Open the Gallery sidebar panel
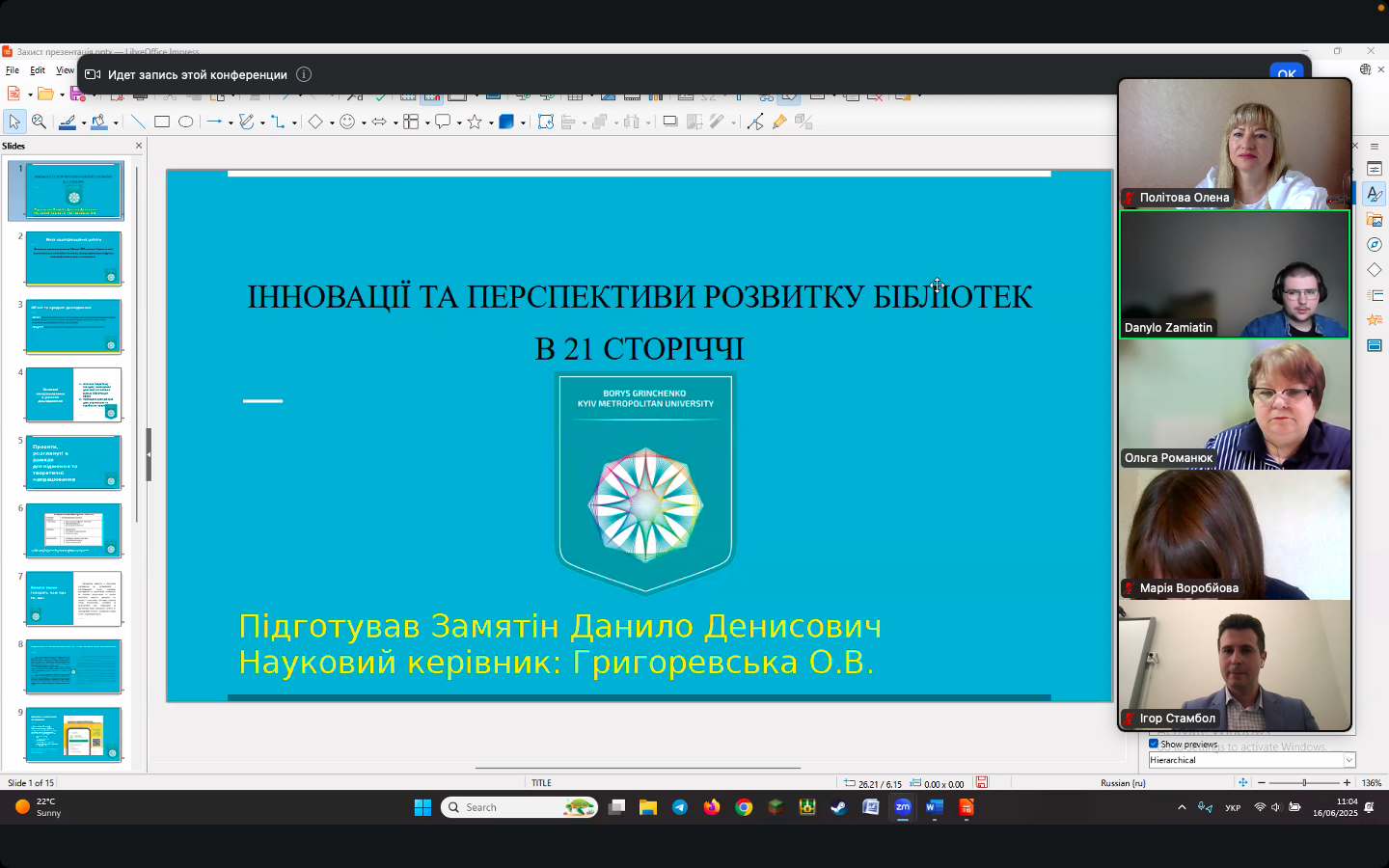The image size is (1389, 868). coord(1375,220)
